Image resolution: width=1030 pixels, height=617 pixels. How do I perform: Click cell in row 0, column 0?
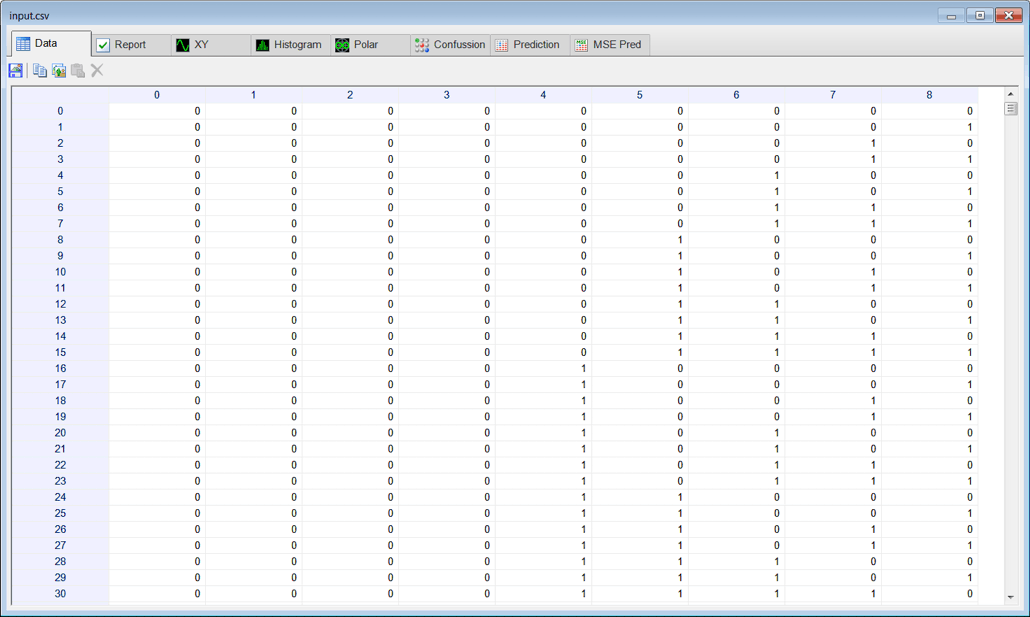point(157,111)
